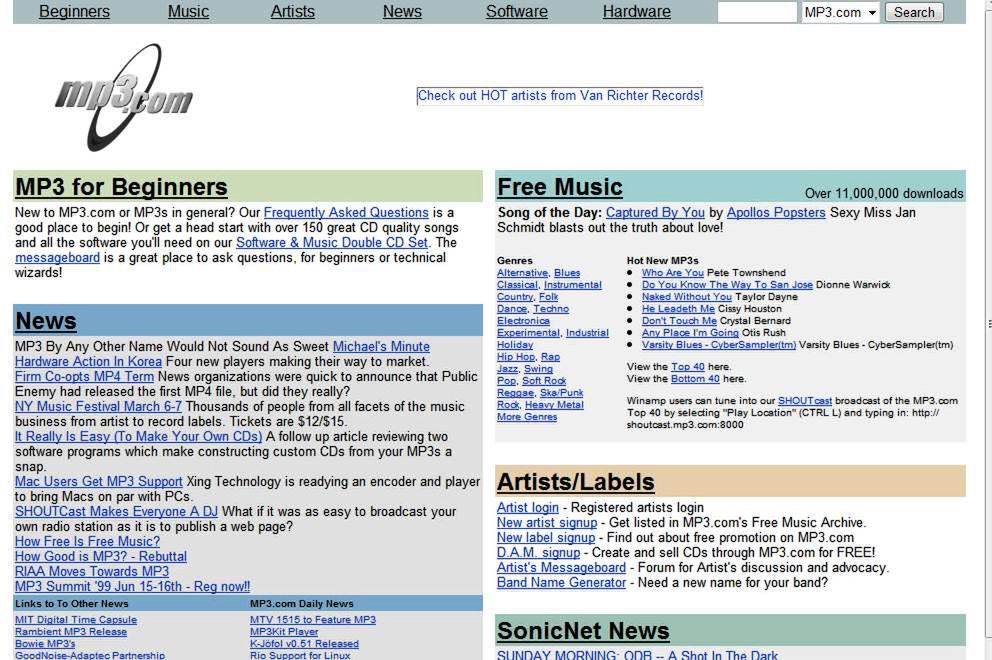Image resolution: width=992 pixels, height=660 pixels.
Task: Click the mp3.com logo
Action: point(123,97)
